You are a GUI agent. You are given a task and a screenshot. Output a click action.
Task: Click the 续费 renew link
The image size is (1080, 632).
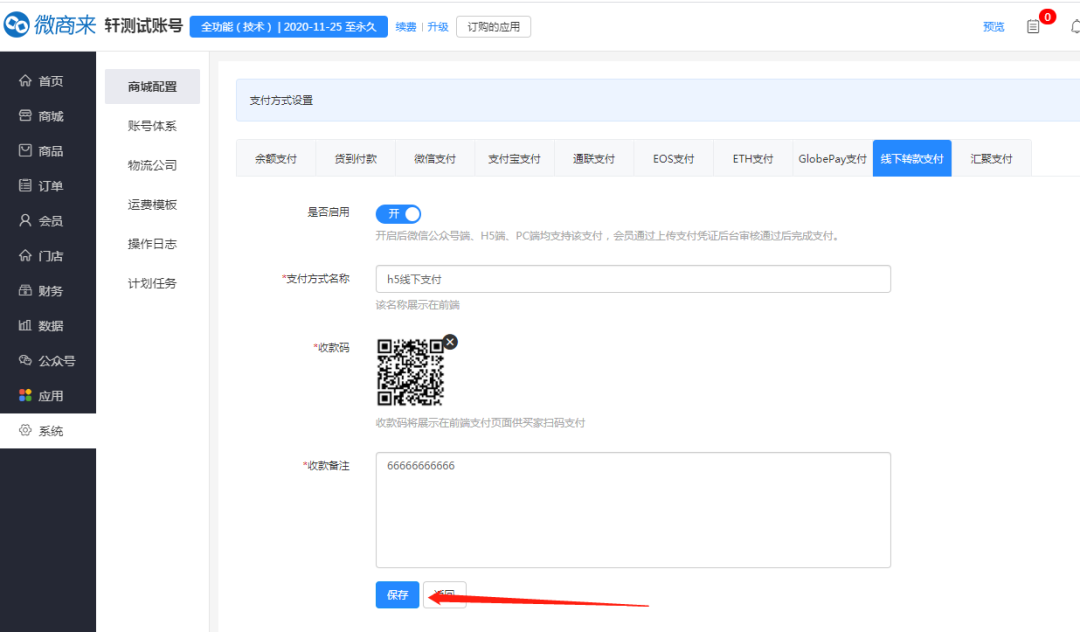click(x=406, y=27)
